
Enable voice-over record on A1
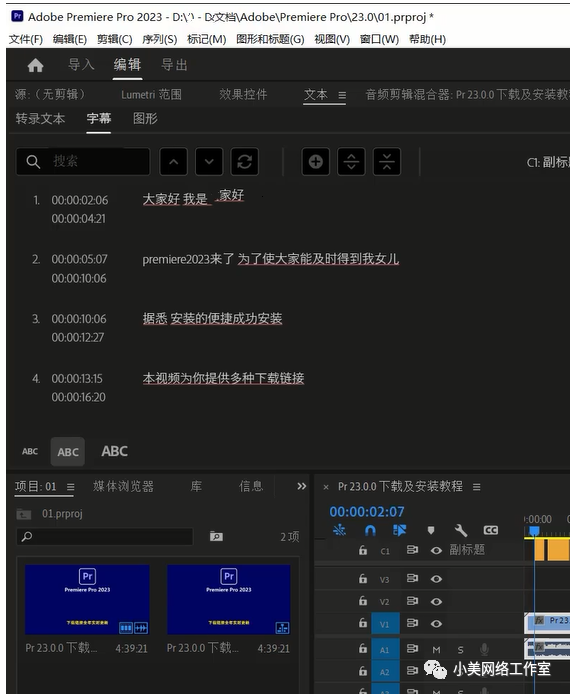pyautogui.click(x=484, y=649)
